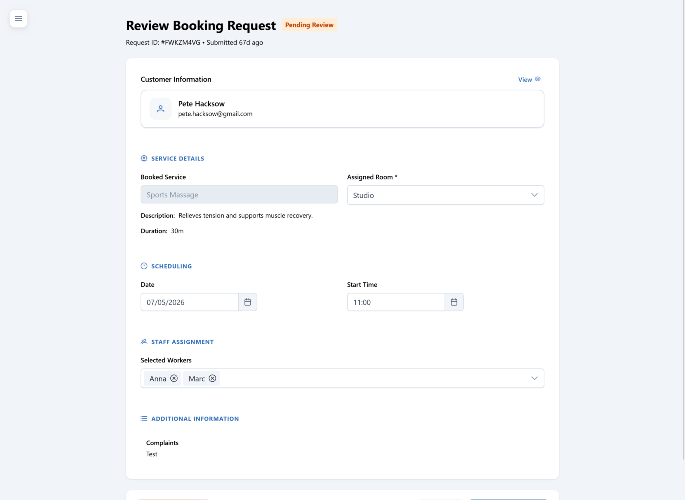Viewport: 685px width, 500px height.
Task: Click the Date input field
Action: [190, 302]
